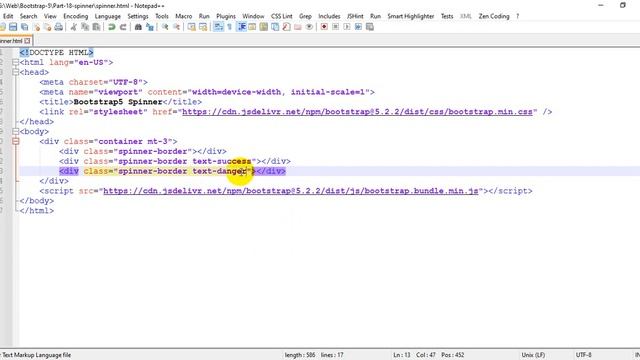The image size is (640, 360).
Task: Click Run Macro Multiple Times icon
Action: [358, 27]
